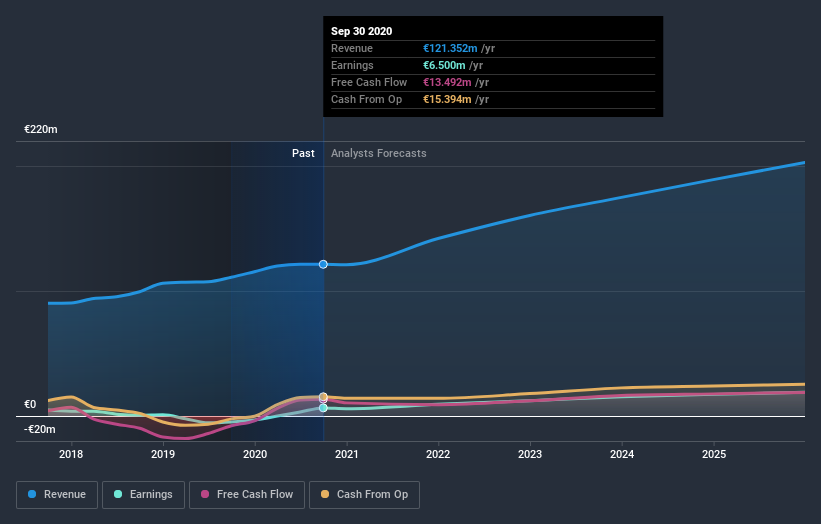Click the Cash From Op label in tooltip
This screenshot has height=524, width=821.
coord(367,99)
